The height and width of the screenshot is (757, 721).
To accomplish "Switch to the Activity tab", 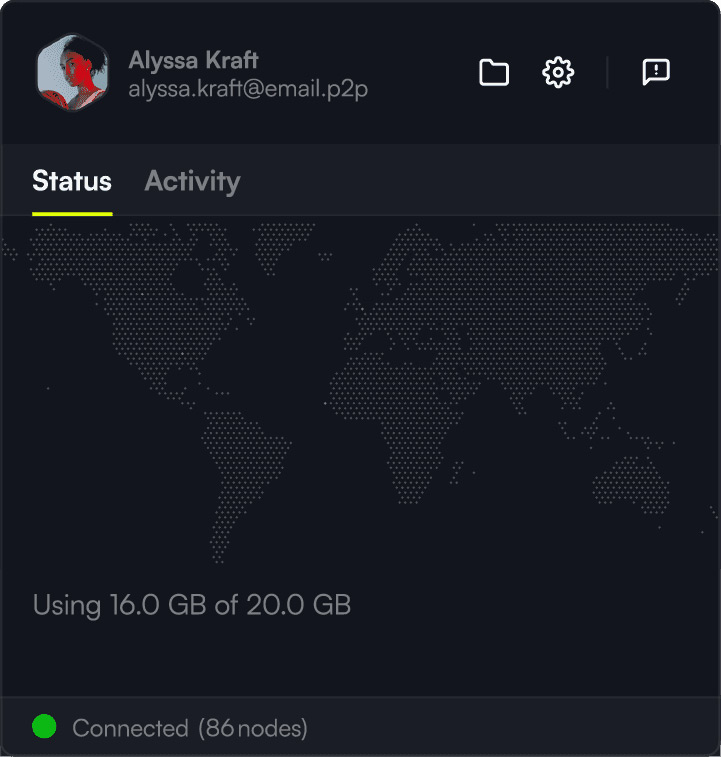I will pyautogui.click(x=192, y=182).
